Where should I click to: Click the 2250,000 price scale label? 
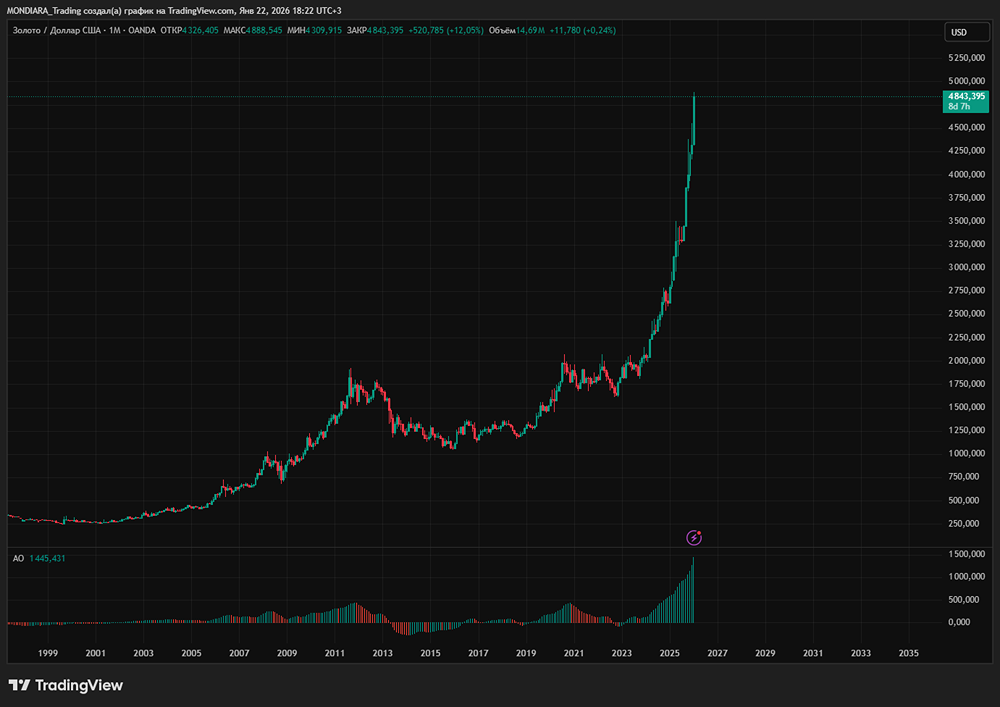point(966,337)
